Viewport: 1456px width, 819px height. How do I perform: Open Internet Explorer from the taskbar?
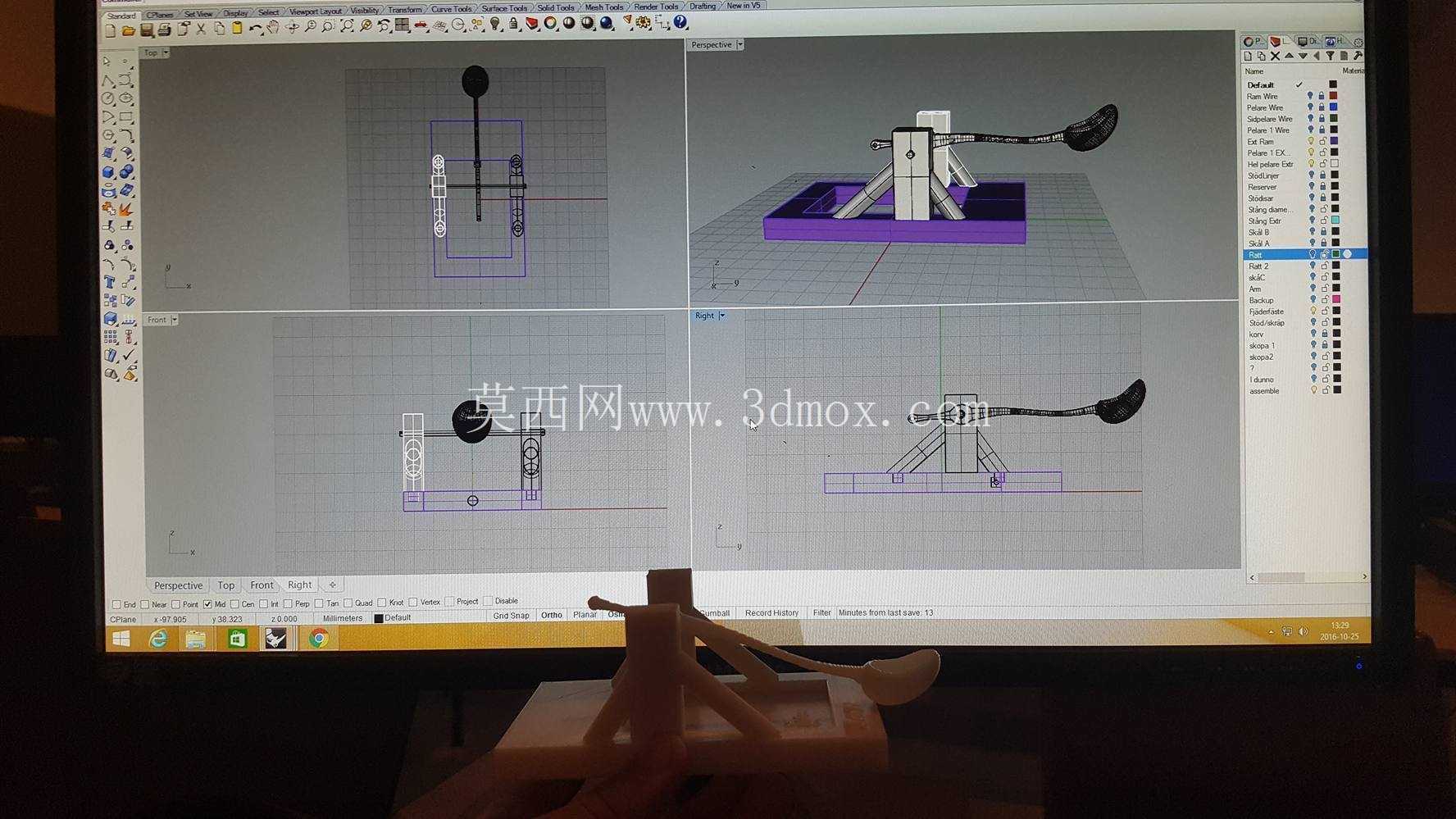pos(157,639)
